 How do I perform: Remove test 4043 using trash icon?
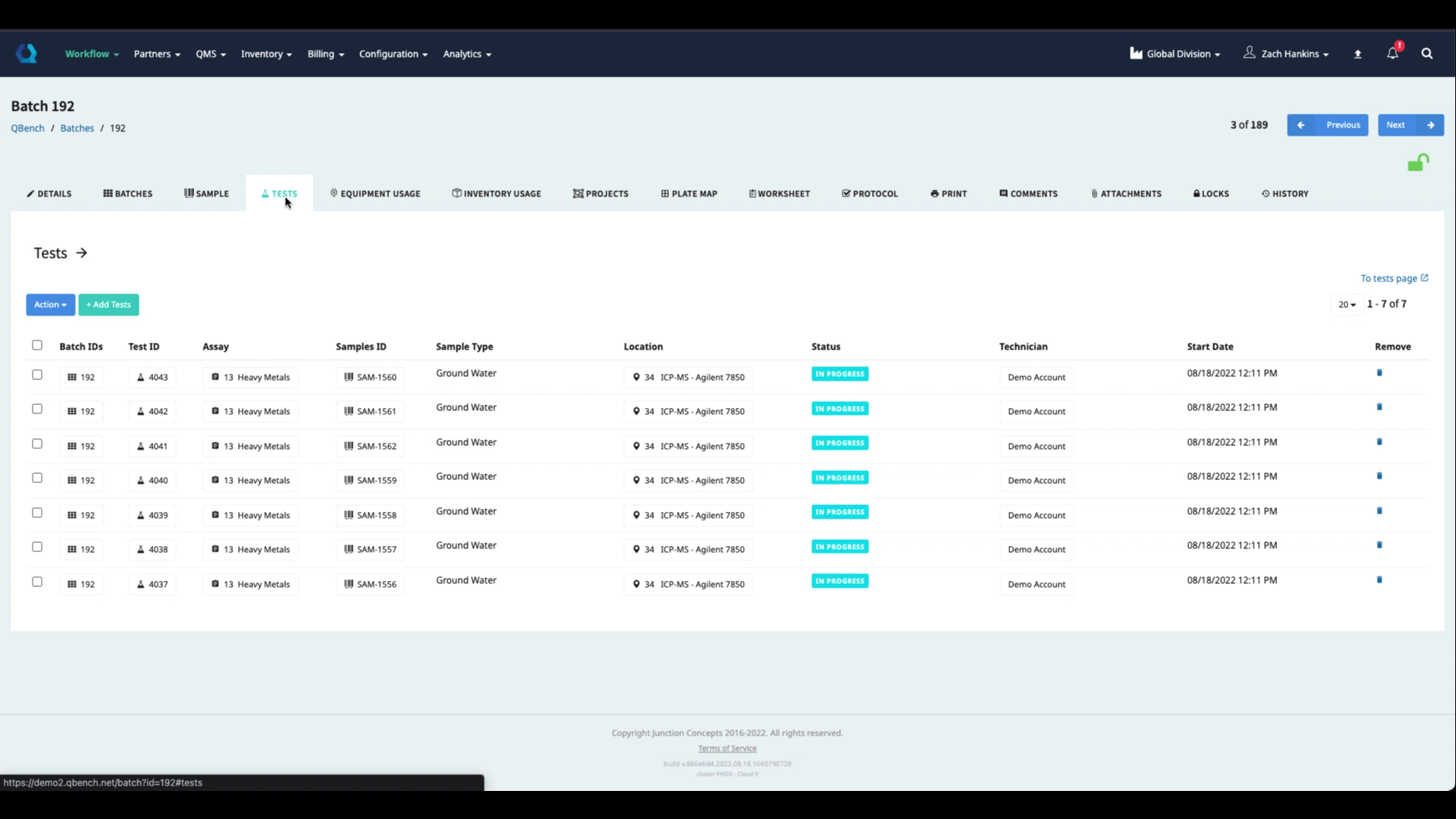[x=1379, y=373]
